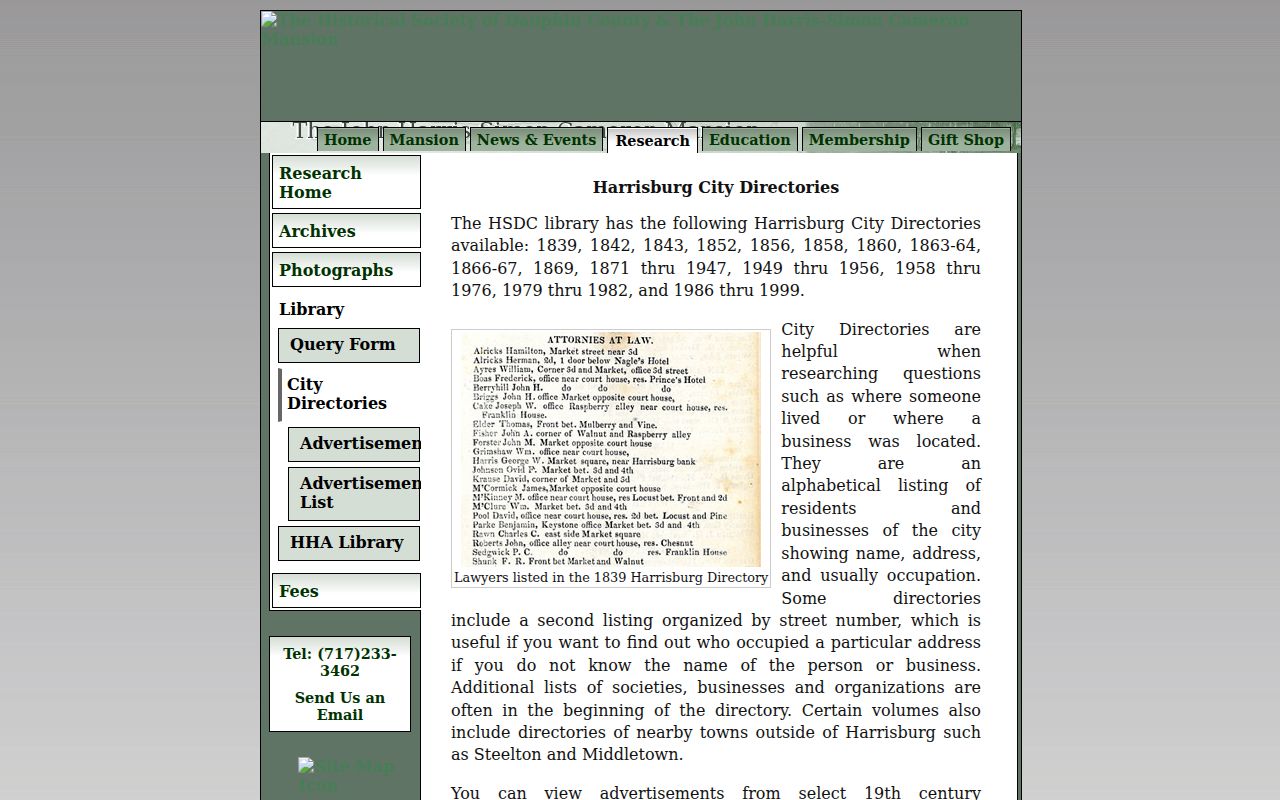The height and width of the screenshot is (800, 1280).
Task: Switch to the Mansion tab
Action: pos(424,140)
